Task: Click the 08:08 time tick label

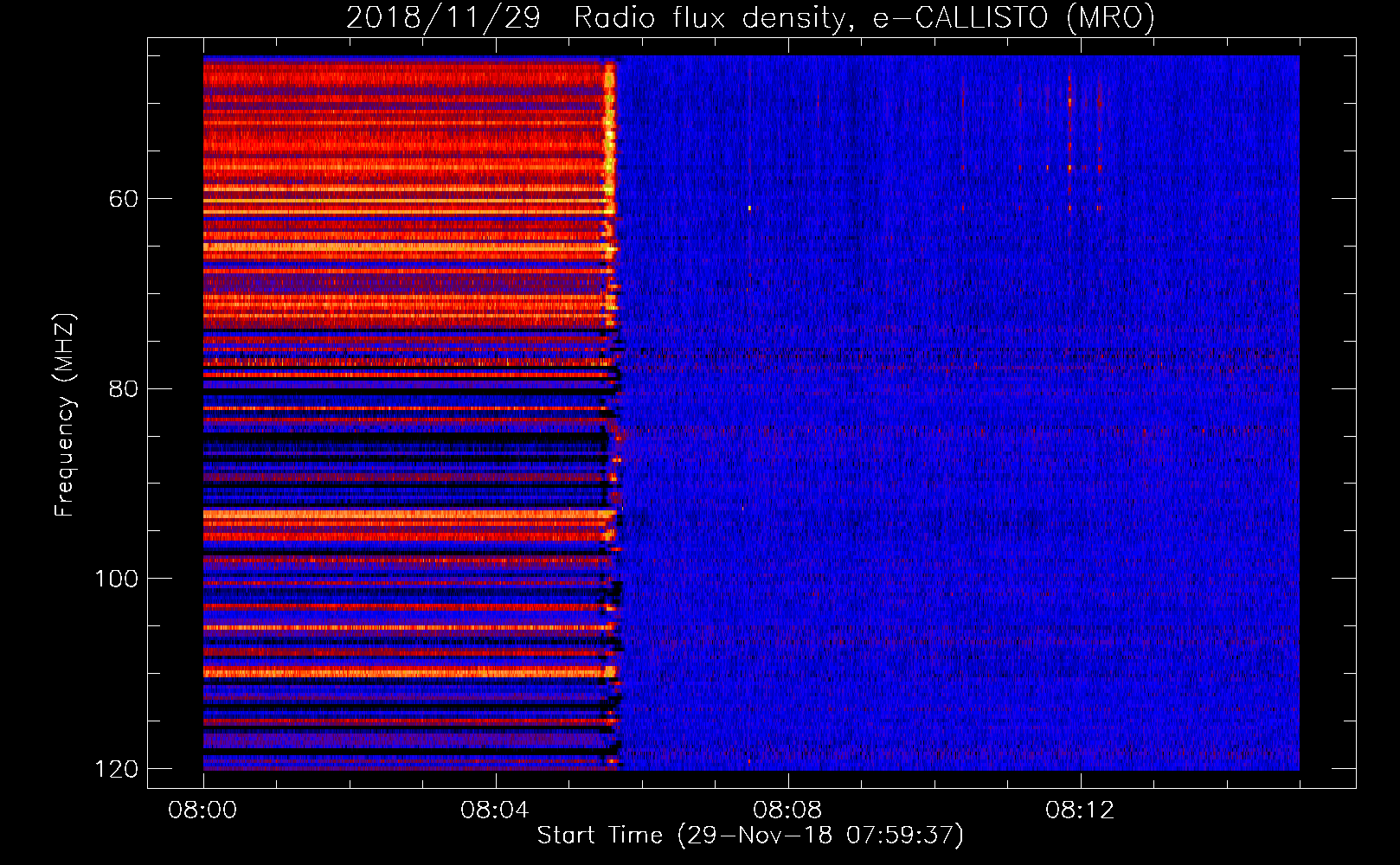Action: point(787,811)
